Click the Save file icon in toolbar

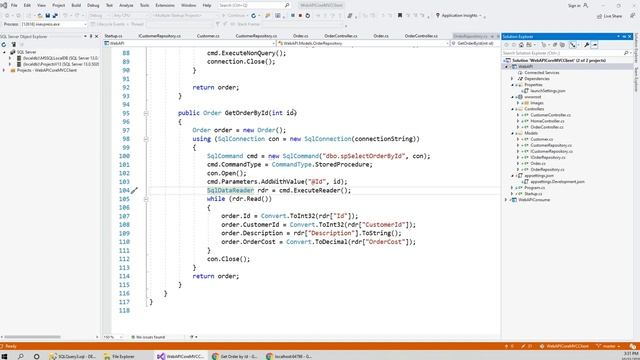click(48, 16)
